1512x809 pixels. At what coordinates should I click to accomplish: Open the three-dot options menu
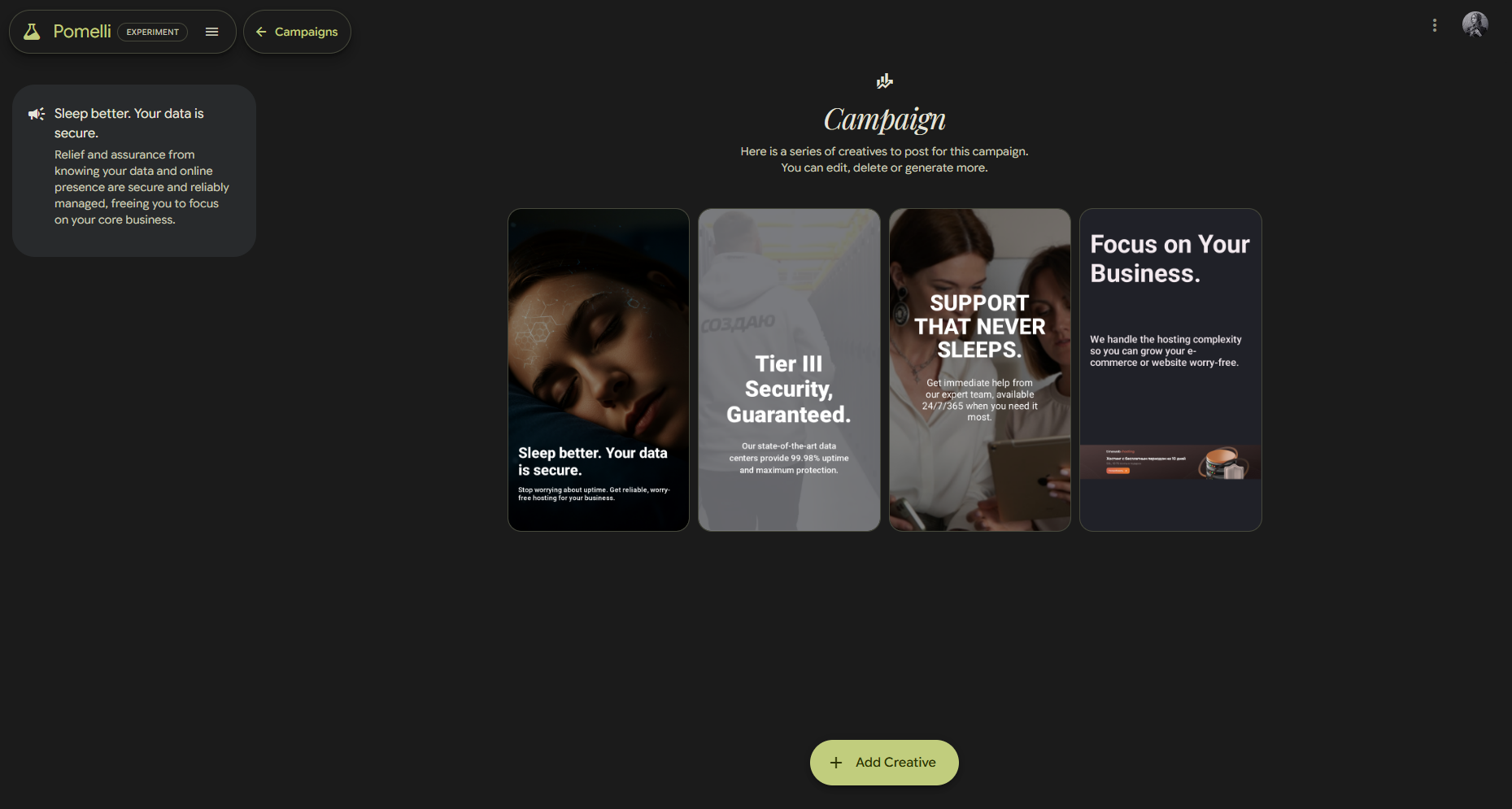[x=1435, y=25]
